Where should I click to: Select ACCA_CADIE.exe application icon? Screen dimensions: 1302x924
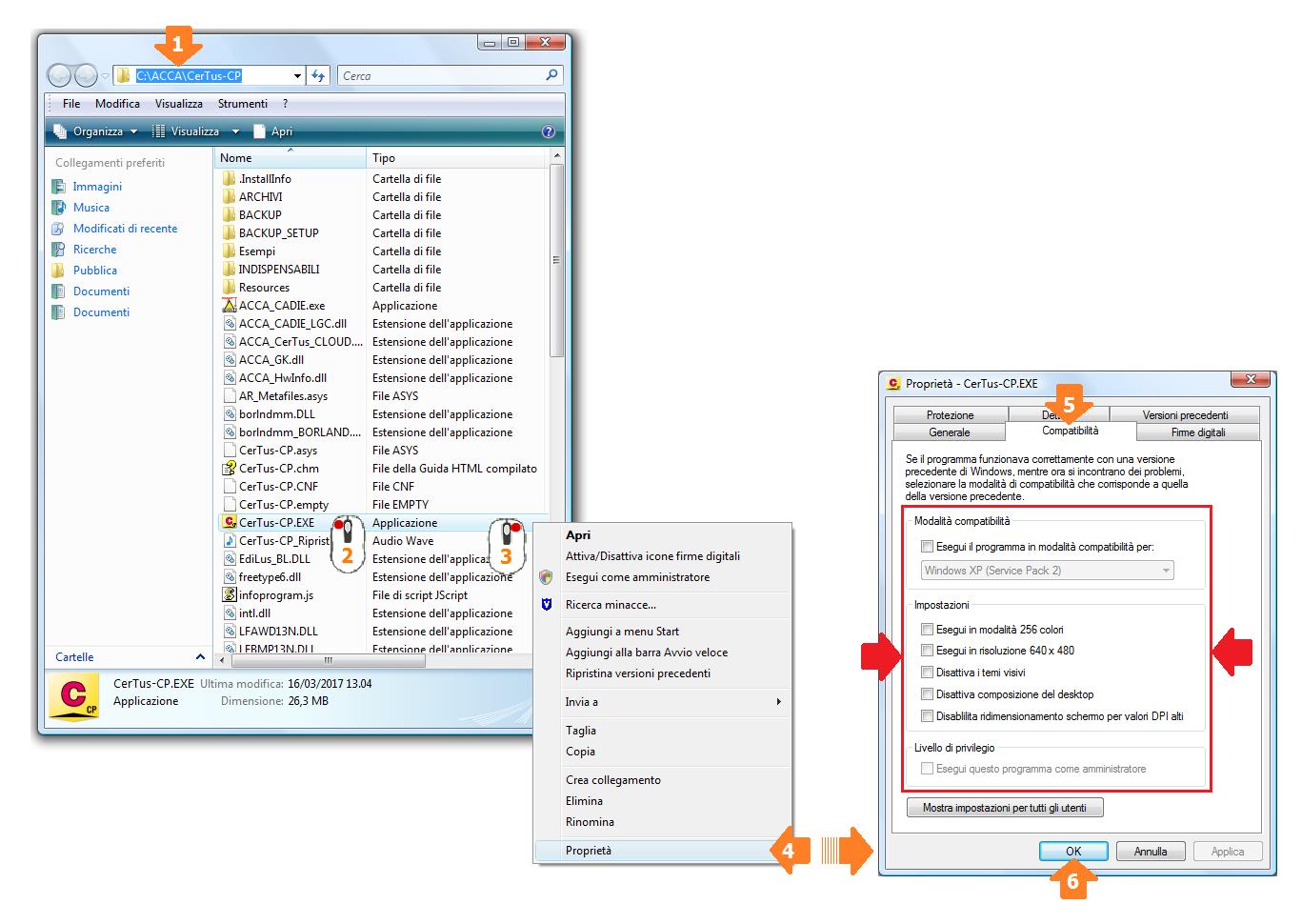(229, 305)
